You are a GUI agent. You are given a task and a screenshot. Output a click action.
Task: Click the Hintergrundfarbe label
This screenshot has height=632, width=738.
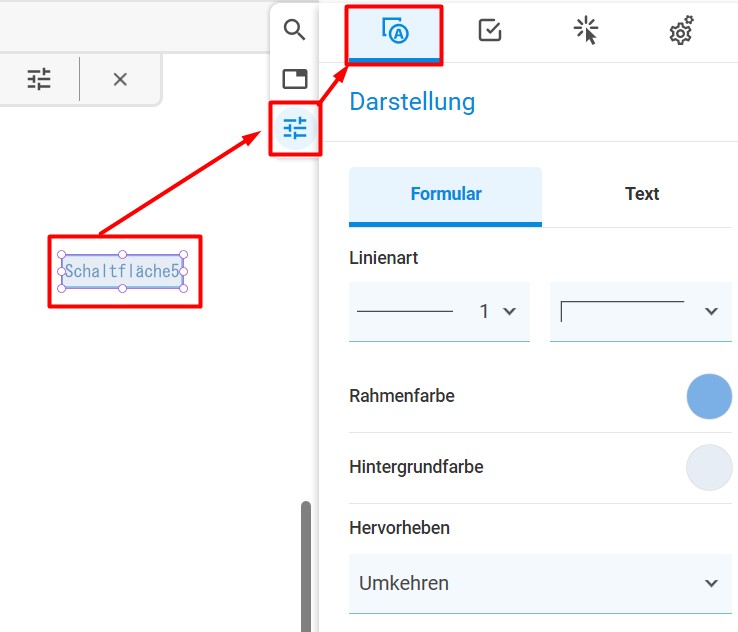[417, 467]
